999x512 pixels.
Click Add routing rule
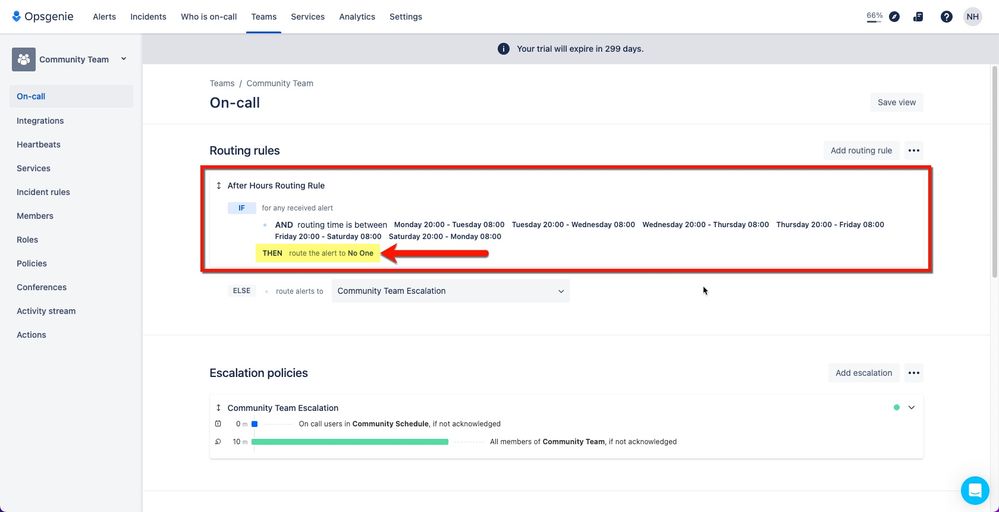[861, 151]
